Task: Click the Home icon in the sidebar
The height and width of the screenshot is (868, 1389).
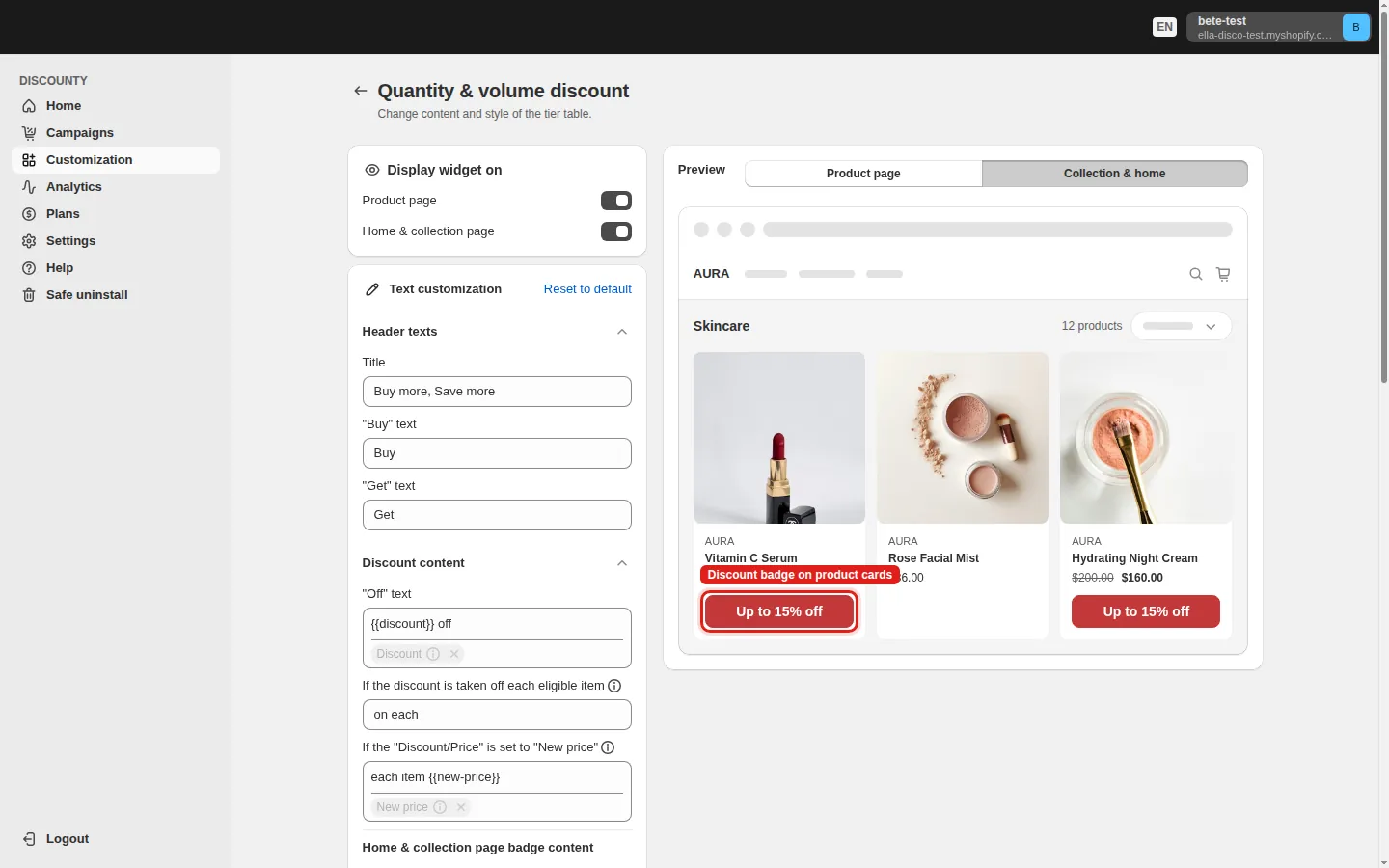Action: pyautogui.click(x=29, y=106)
